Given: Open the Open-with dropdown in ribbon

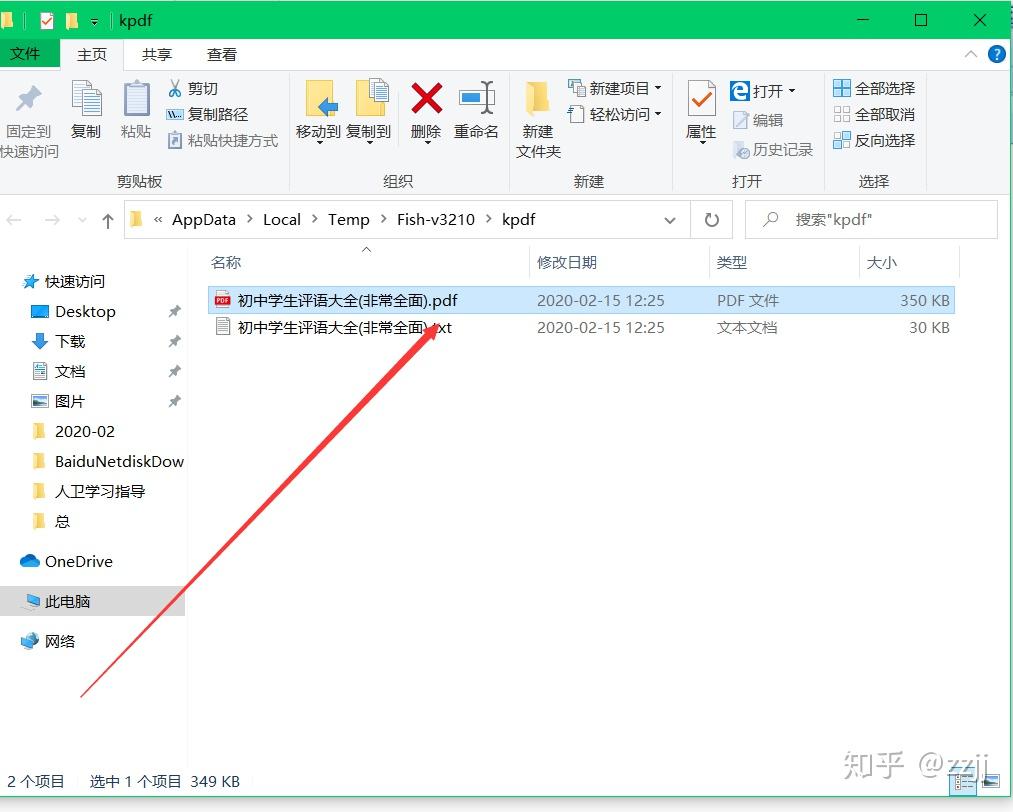Looking at the screenshot, I should [792, 90].
